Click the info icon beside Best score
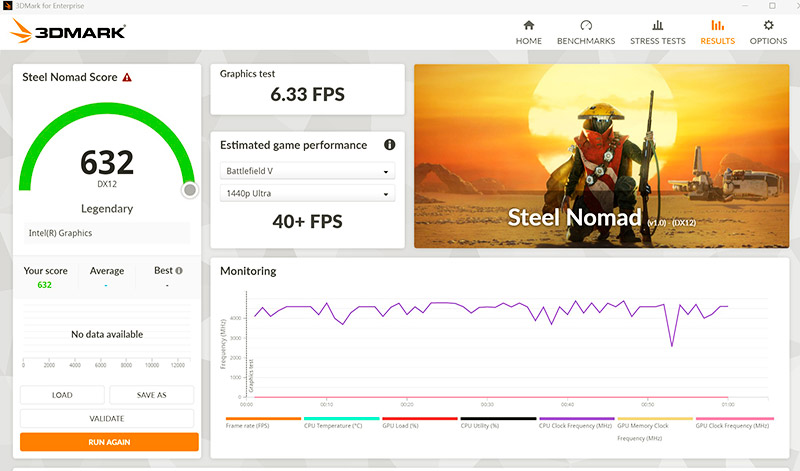This screenshot has width=800, height=471. (179, 271)
